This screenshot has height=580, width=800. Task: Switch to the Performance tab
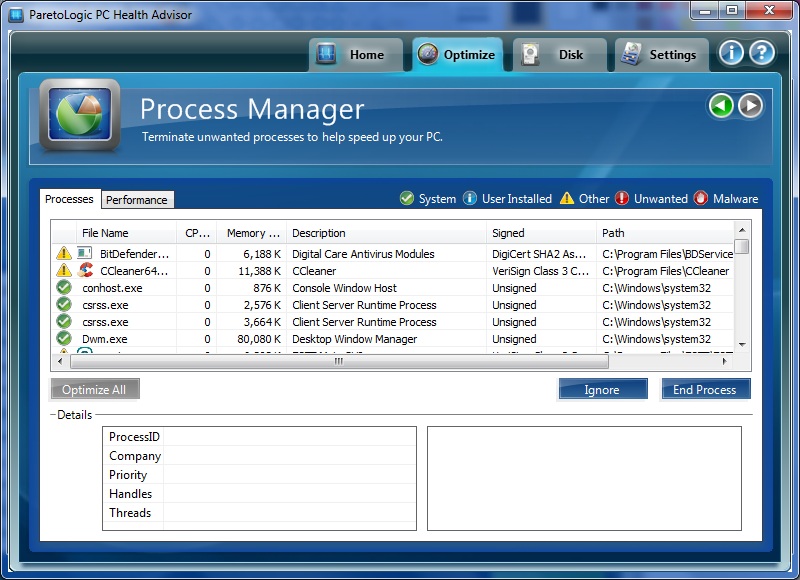point(137,199)
